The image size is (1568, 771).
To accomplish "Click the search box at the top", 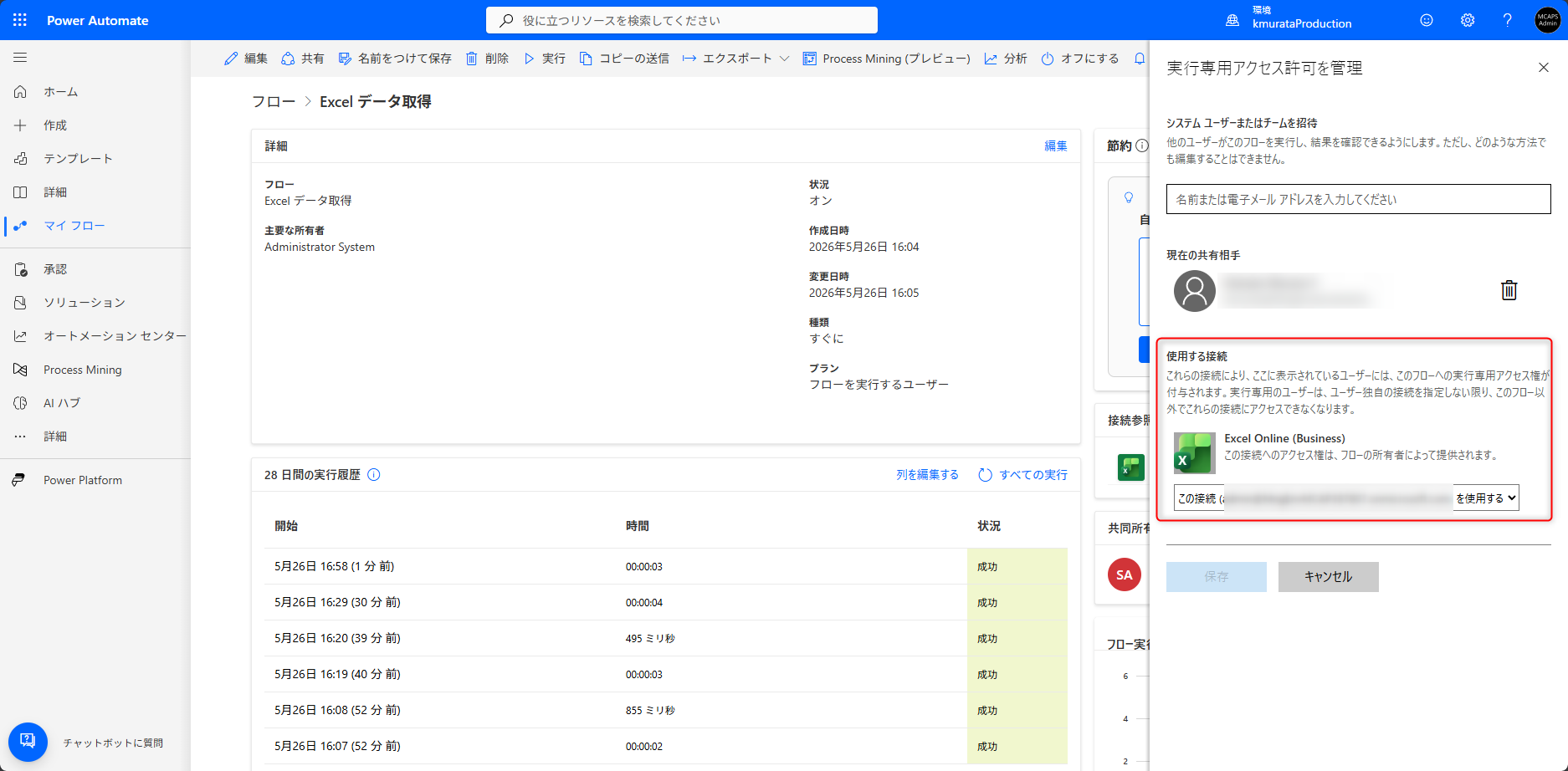I will tap(682, 20).
